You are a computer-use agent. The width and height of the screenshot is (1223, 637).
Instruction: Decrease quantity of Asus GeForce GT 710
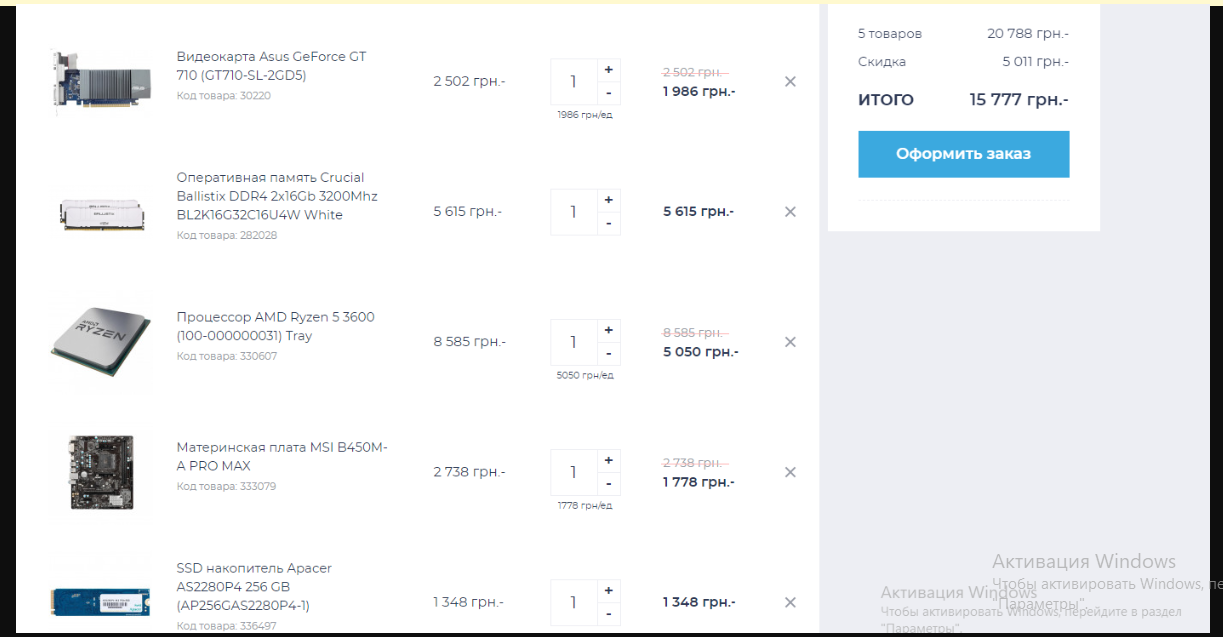[x=609, y=94]
